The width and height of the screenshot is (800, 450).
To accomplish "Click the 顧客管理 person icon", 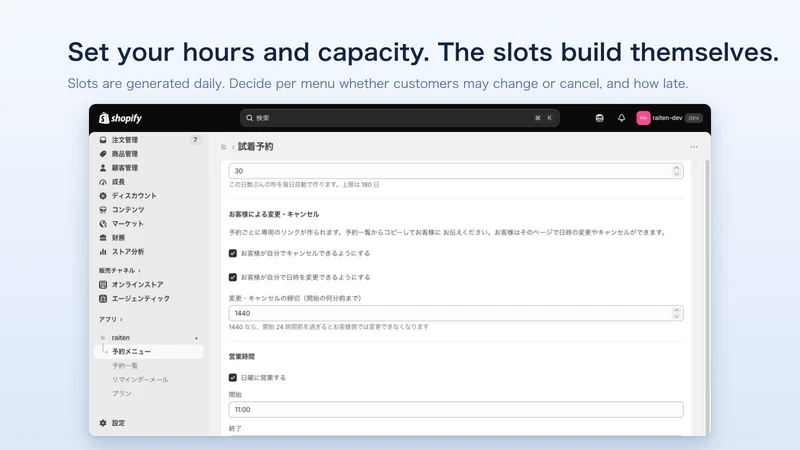I will [103, 168].
